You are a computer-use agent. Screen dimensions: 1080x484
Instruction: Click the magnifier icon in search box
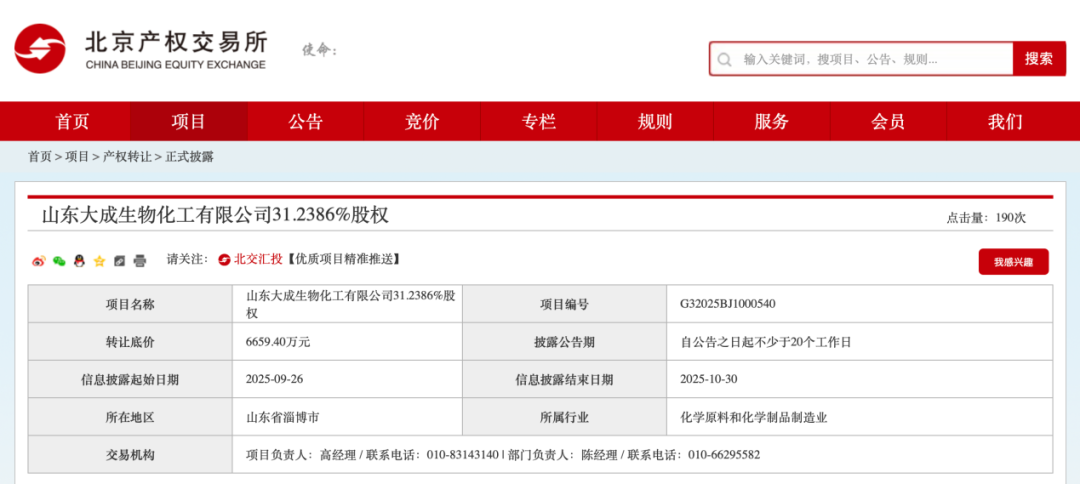[x=724, y=59]
